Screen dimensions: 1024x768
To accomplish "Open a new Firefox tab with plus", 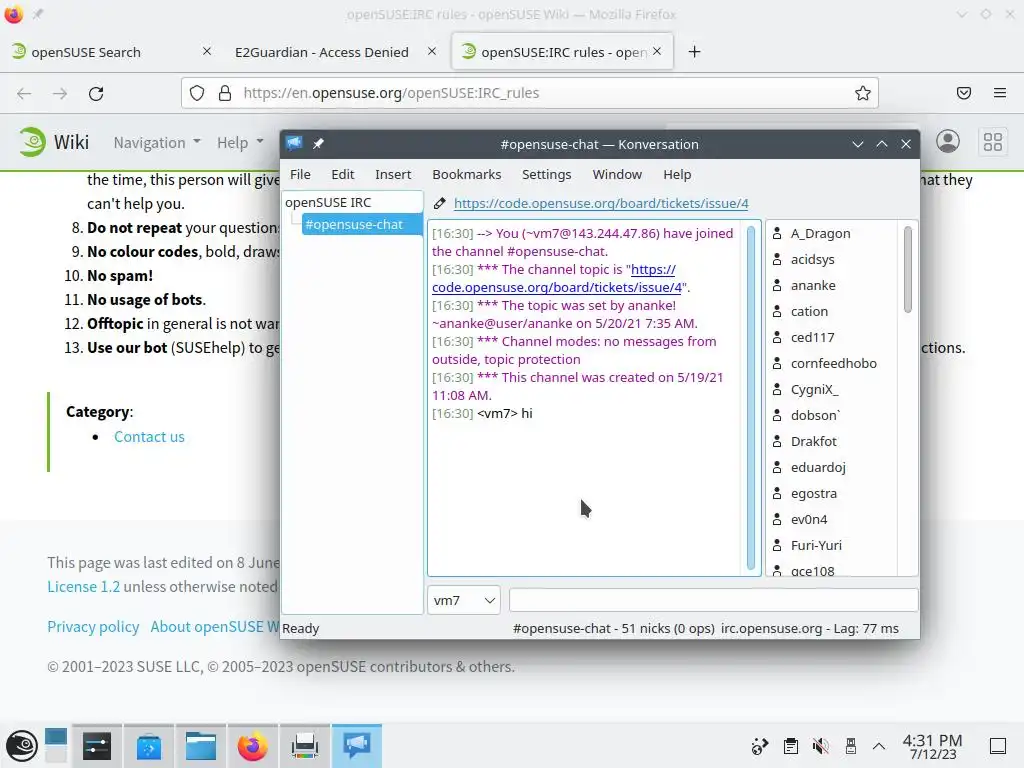I will tap(694, 52).
